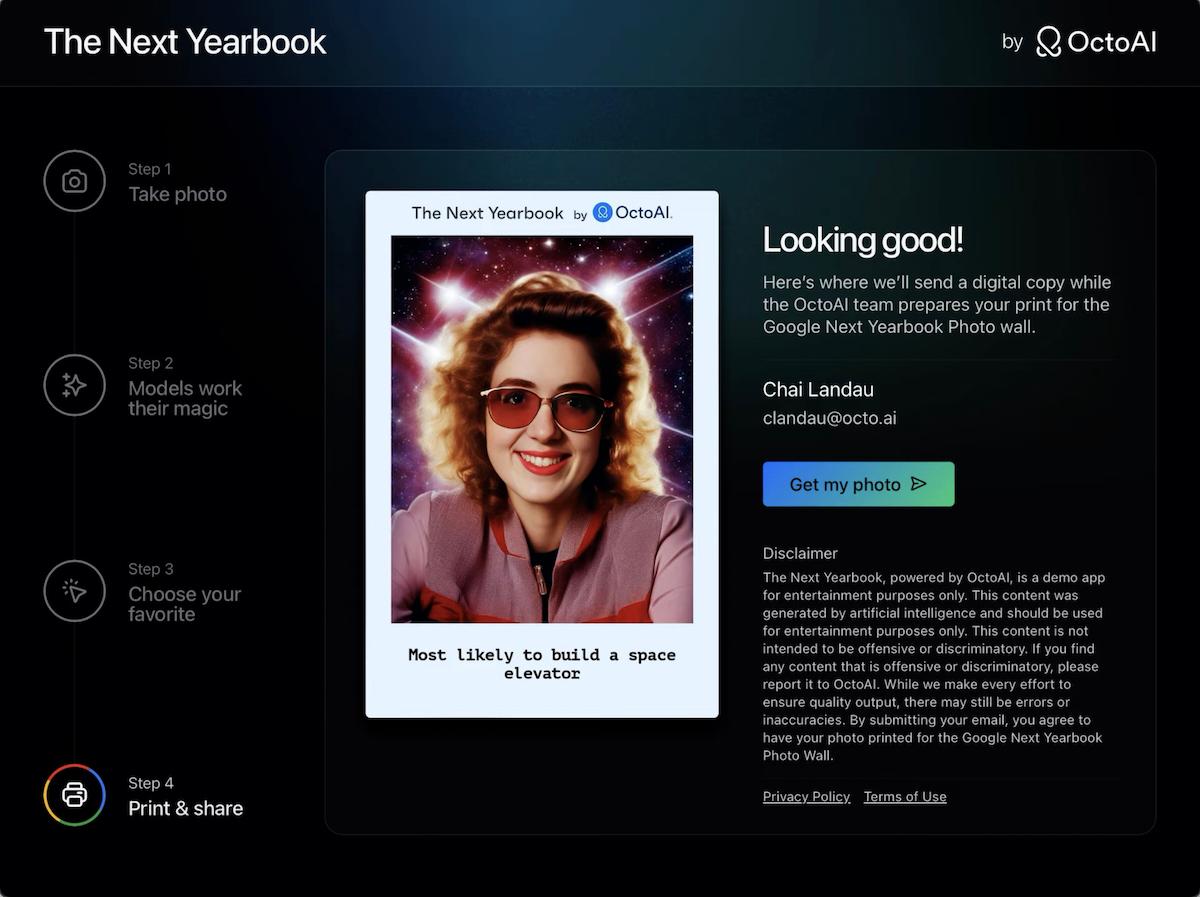This screenshot has width=1200, height=897.
Task: Click the Step 3 cursor selection icon
Action: [x=75, y=591]
